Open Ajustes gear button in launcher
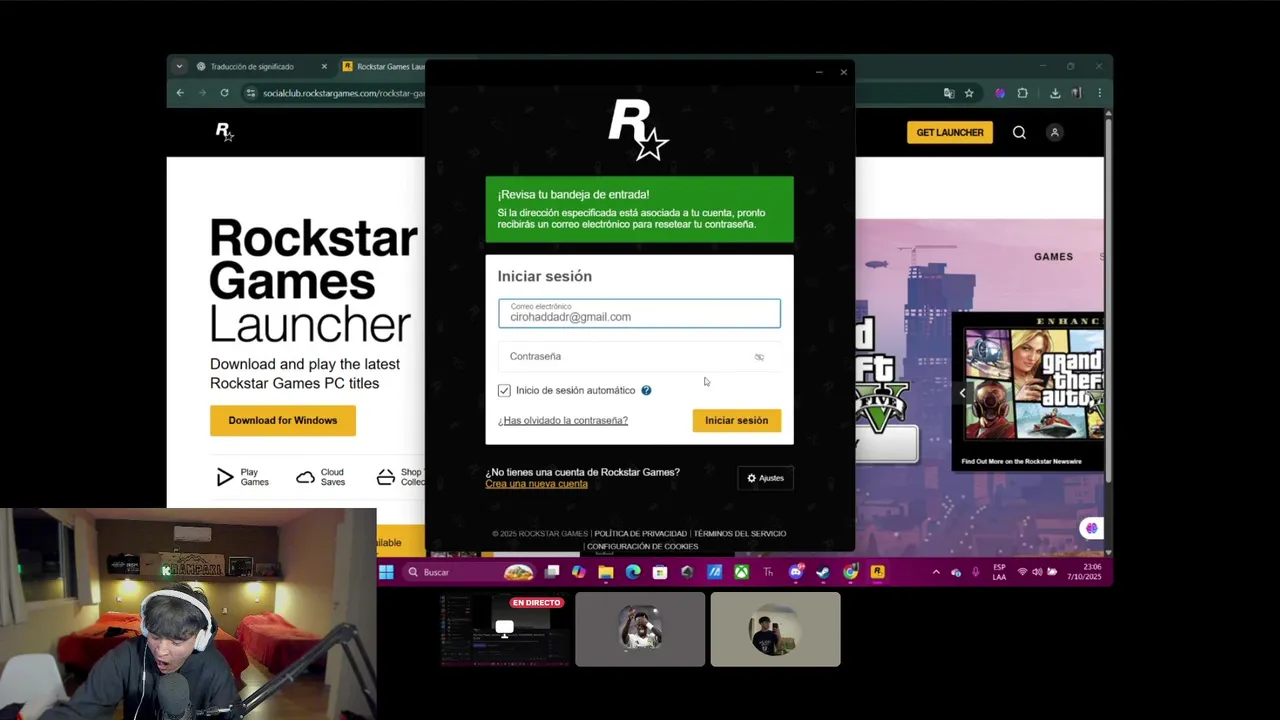 [x=765, y=478]
